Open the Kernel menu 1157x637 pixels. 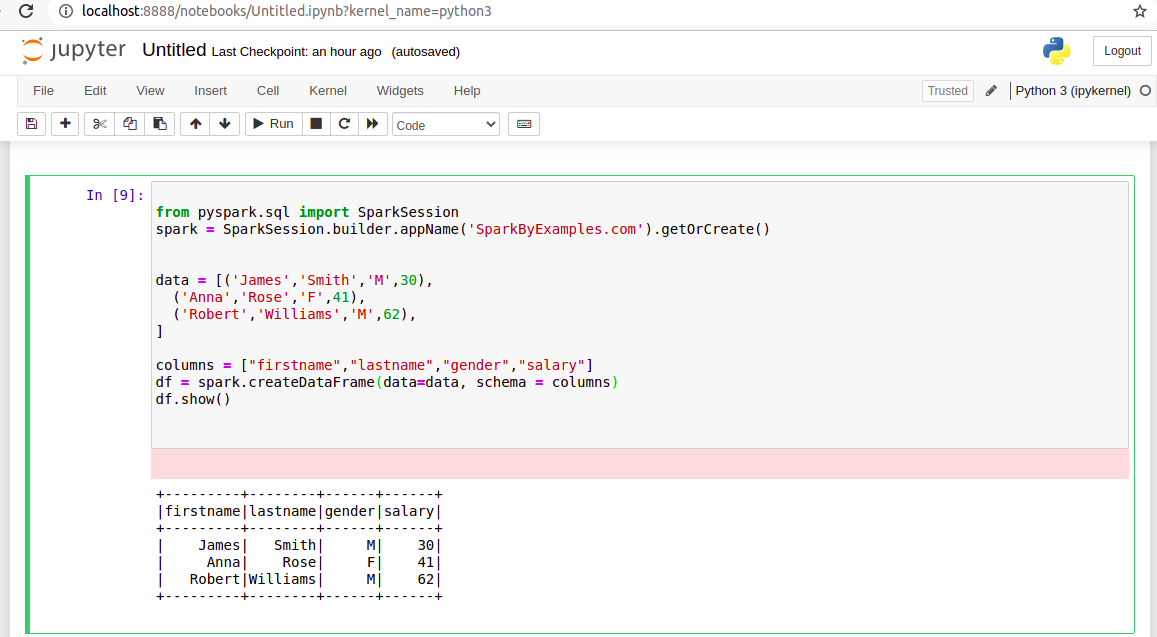point(327,90)
